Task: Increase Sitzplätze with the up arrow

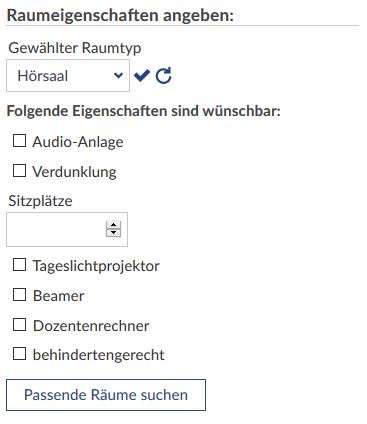Action: click(x=113, y=225)
